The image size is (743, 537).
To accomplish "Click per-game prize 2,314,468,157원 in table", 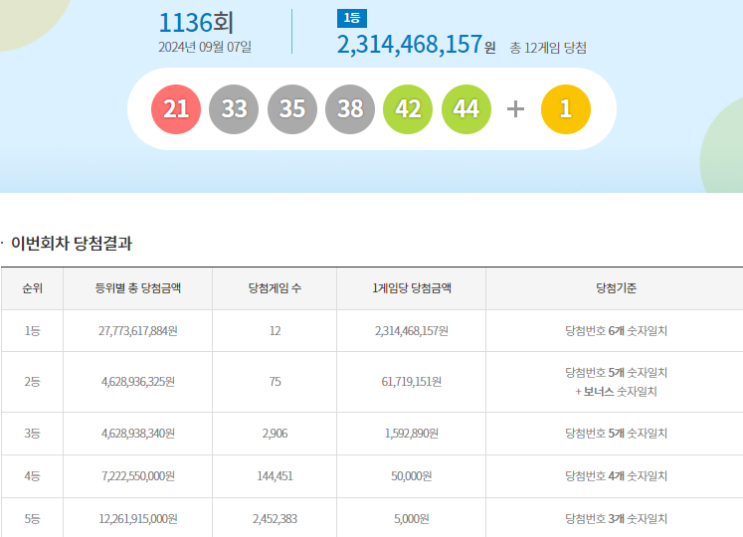I will pos(411,331).
